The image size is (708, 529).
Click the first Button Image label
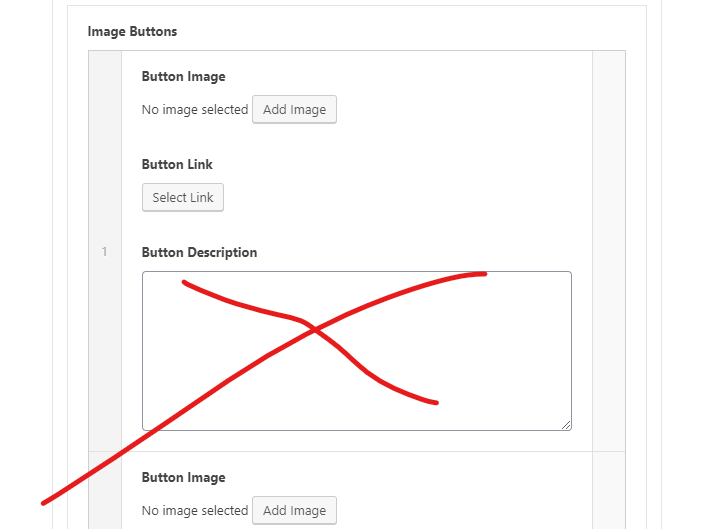point(183,76)
